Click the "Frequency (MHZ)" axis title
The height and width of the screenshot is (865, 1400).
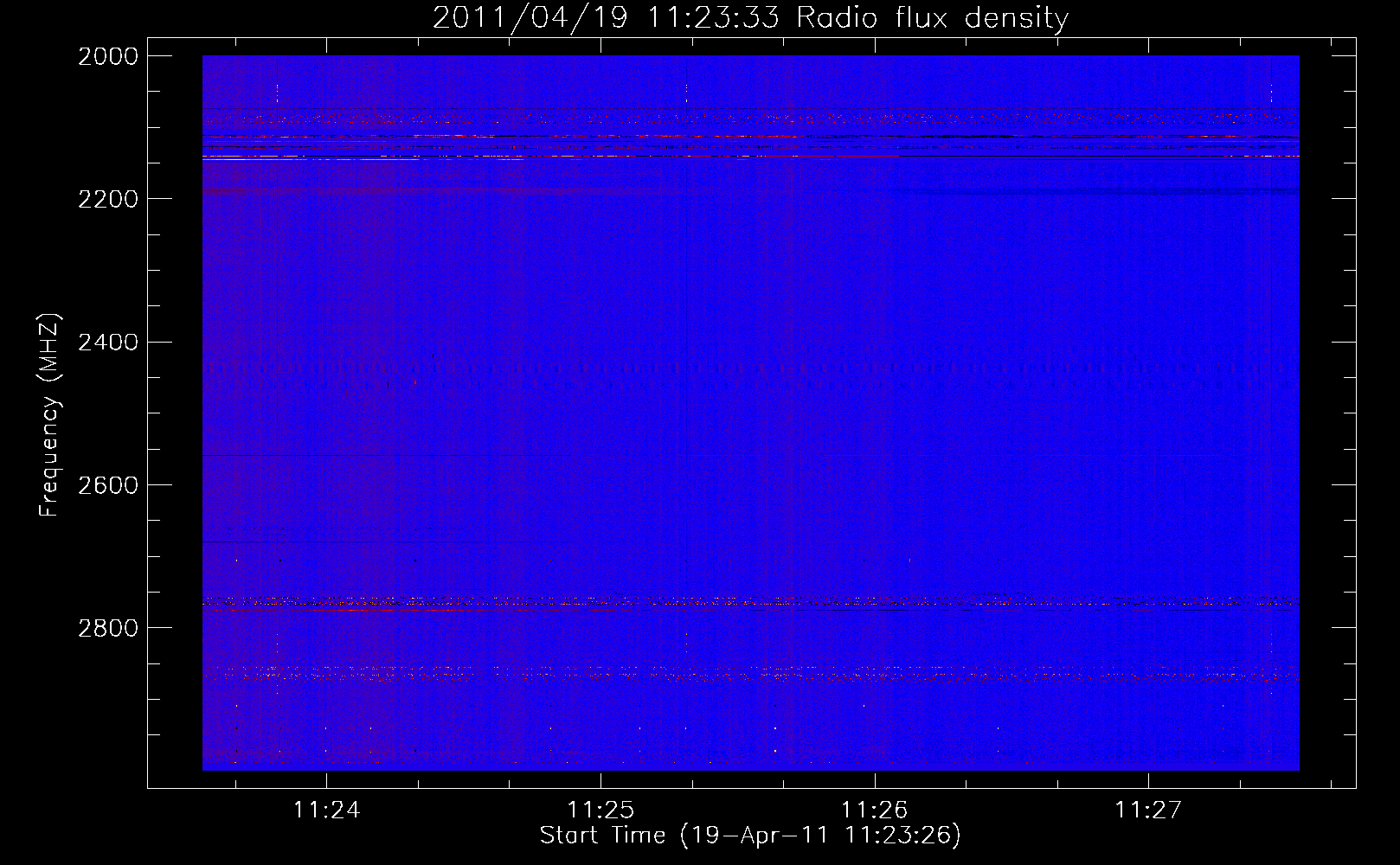49,414
